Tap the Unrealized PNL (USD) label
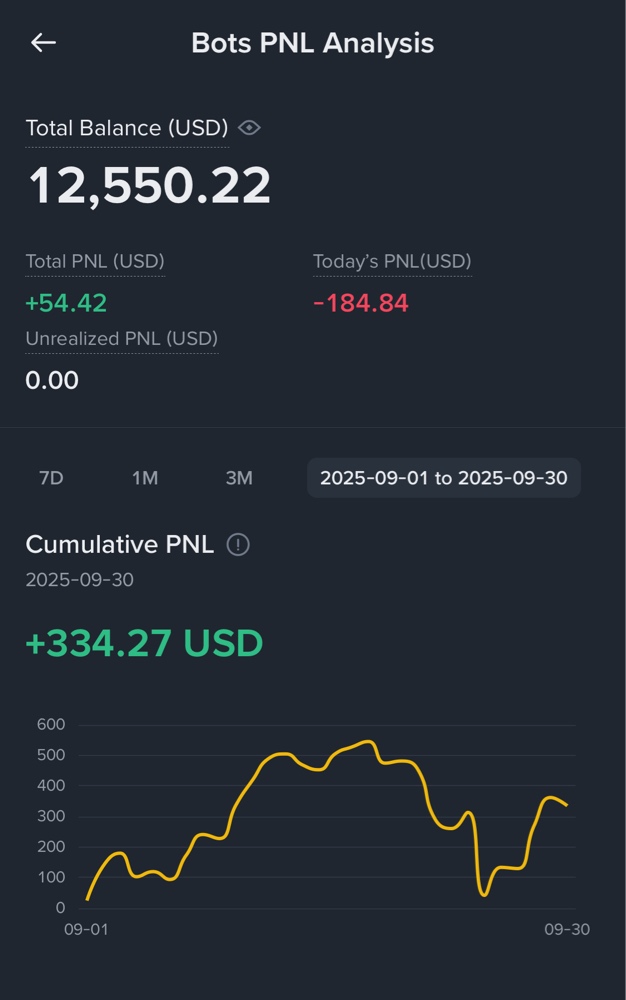 (x=121, y=338)
